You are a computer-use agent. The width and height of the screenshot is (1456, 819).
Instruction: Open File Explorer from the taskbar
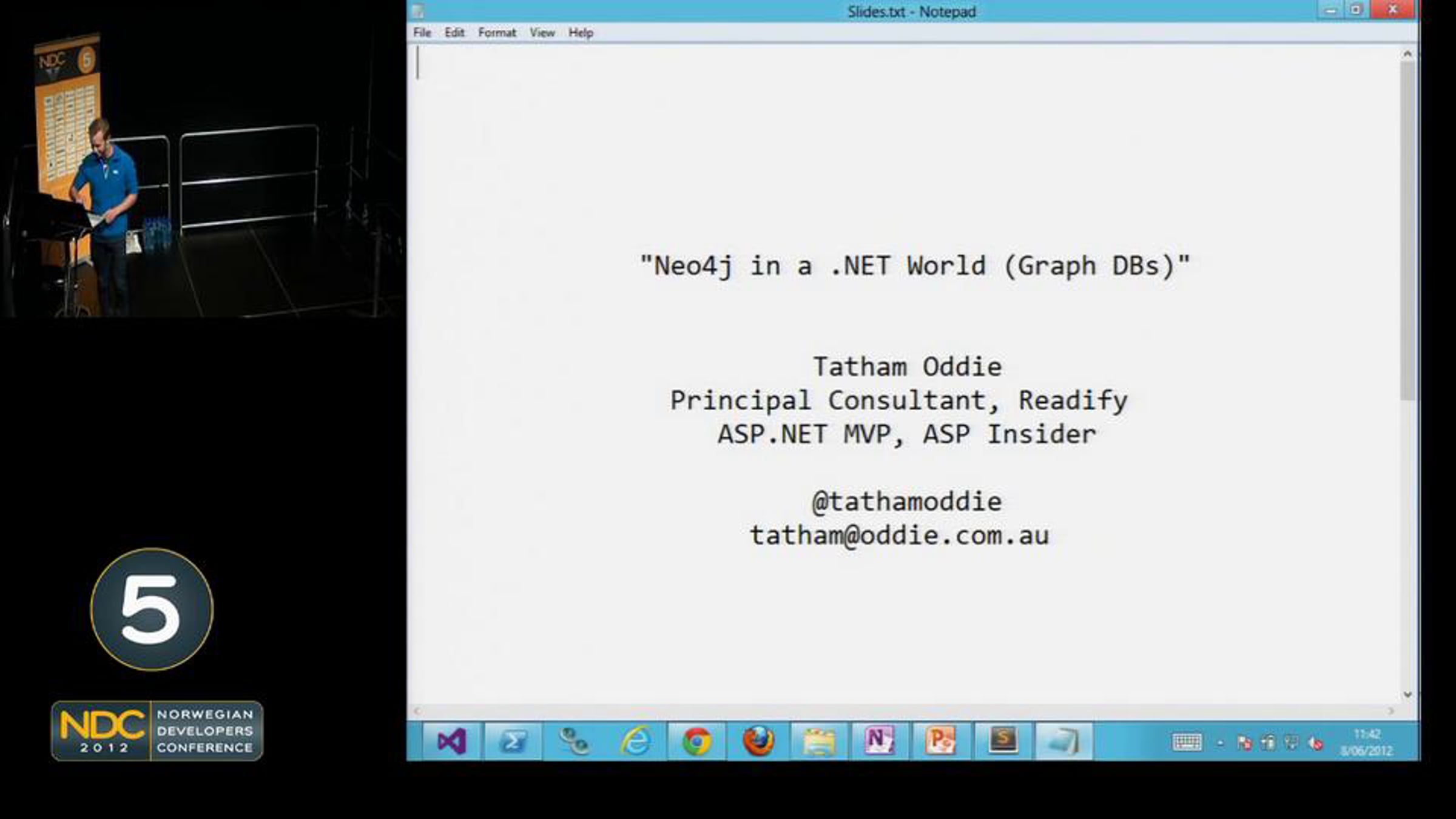coord(820,741)
